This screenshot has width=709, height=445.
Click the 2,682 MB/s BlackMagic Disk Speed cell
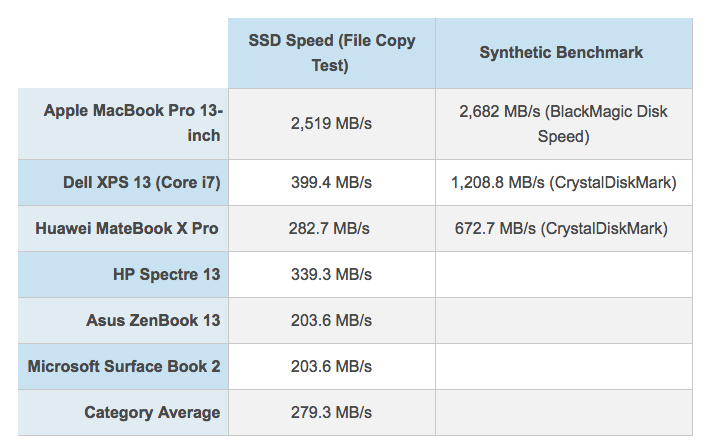click(x=564, y=123)
